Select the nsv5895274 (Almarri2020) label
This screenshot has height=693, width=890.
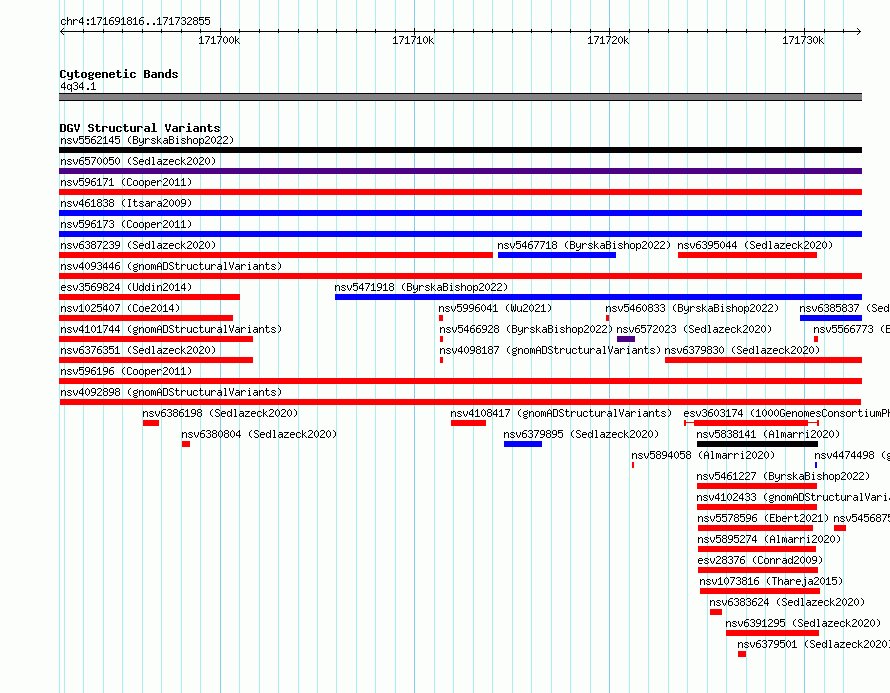[769, 539]
